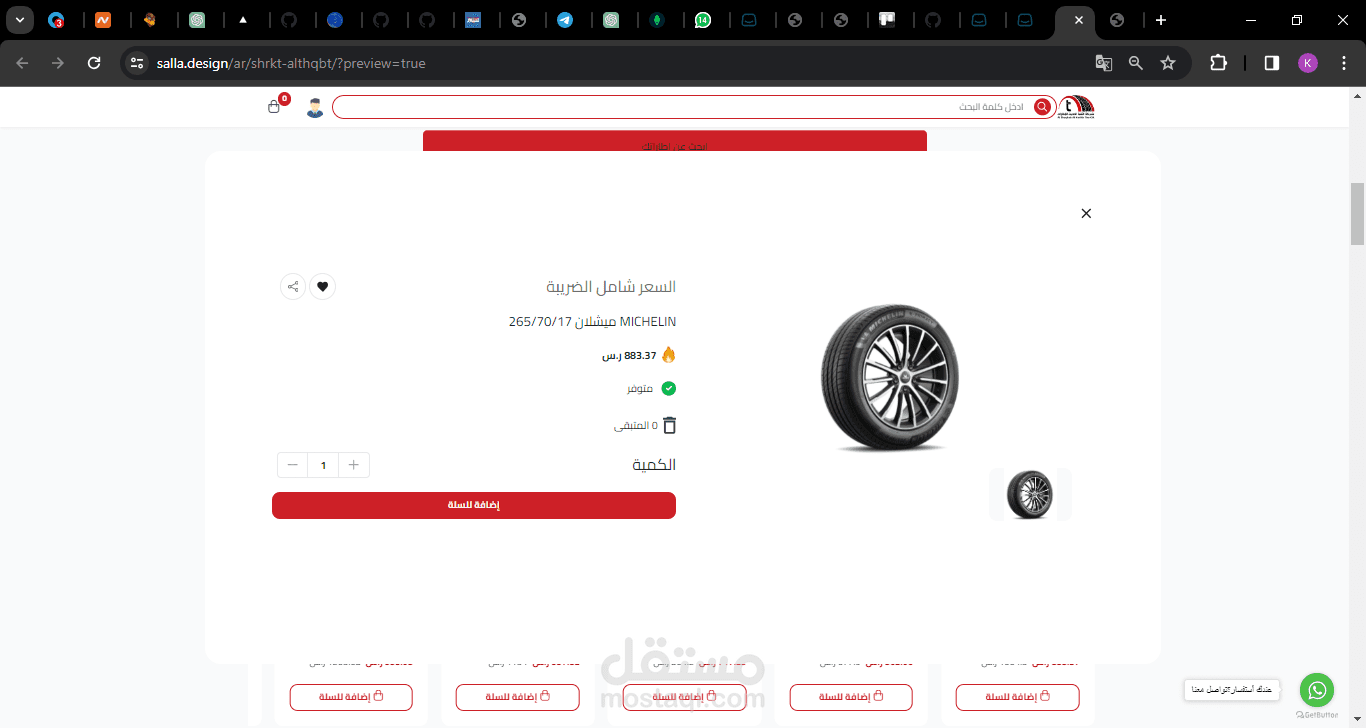Translate this page icon

coord(1104,63)
